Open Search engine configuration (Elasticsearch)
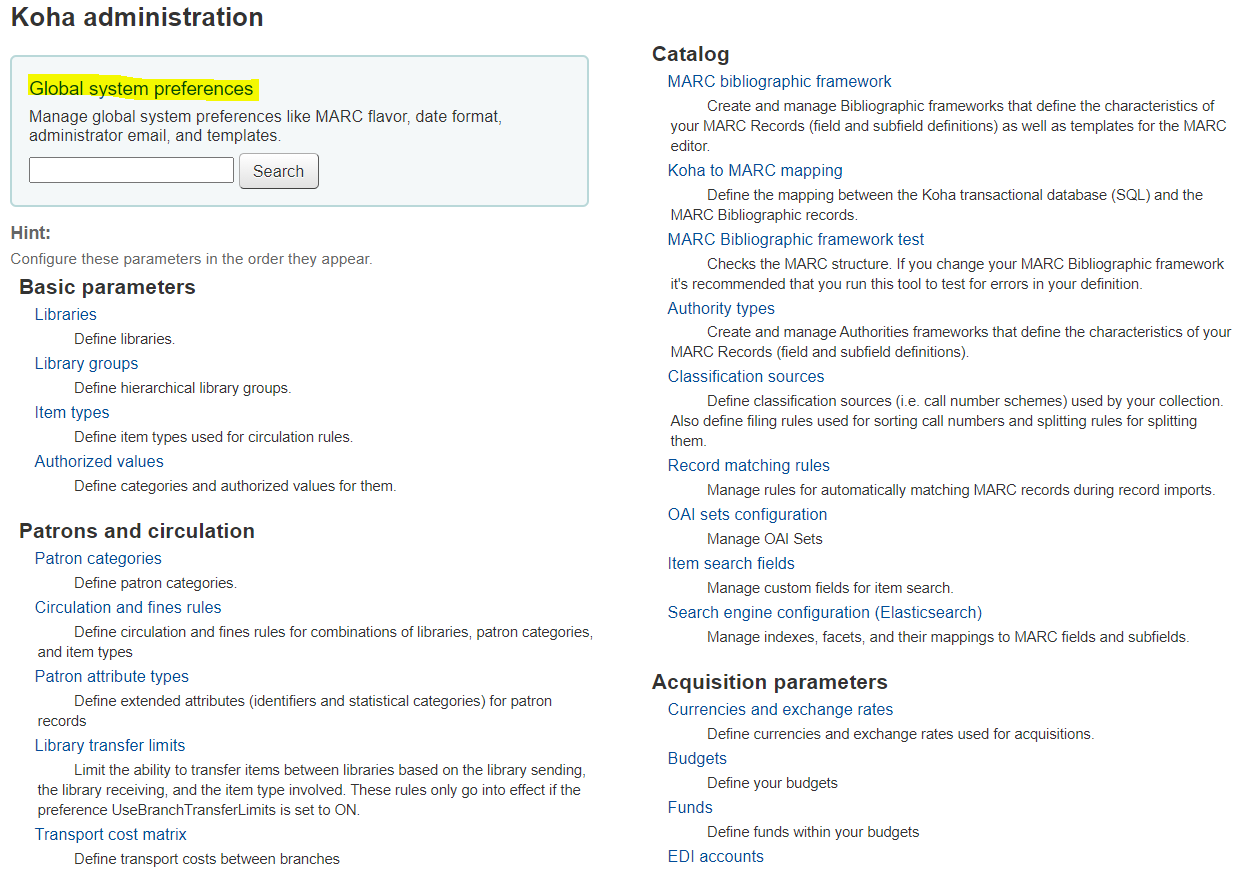Image resolution: width=1233 pixels, height=874 pixels. [825, 612]
